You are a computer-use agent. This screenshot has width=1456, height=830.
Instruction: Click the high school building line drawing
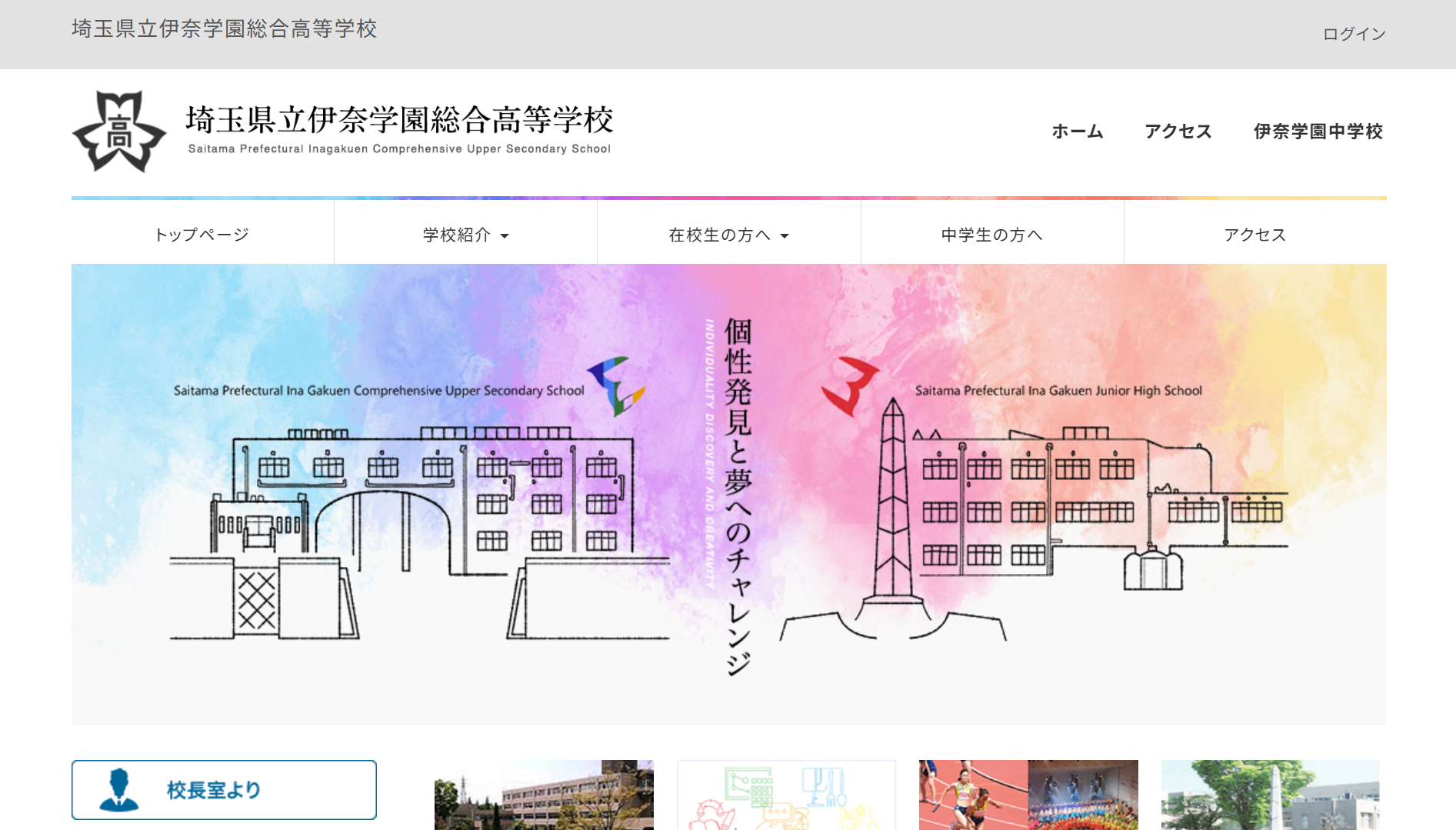coord(419,532)
